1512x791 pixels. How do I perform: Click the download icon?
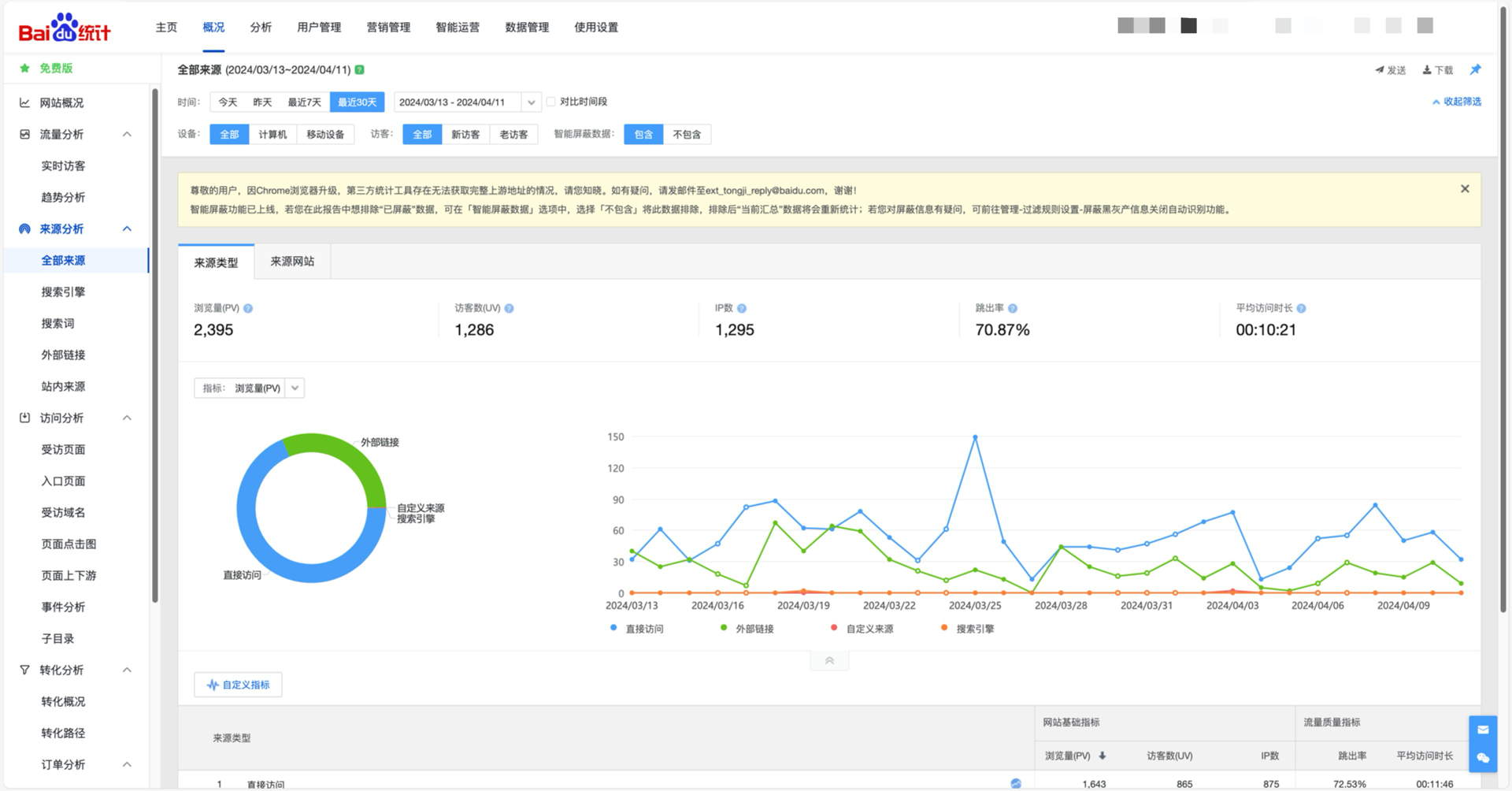click(1427, 70)
